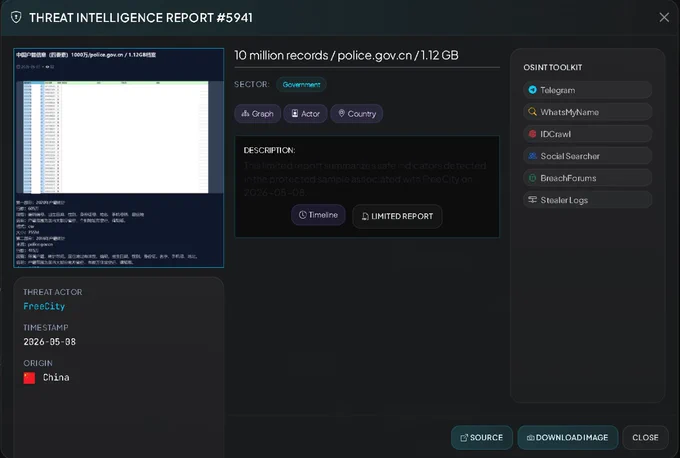This screenshot has width=680, height=458.
Task: Click the TIMESTAMP label
Action: click(46, 327)
